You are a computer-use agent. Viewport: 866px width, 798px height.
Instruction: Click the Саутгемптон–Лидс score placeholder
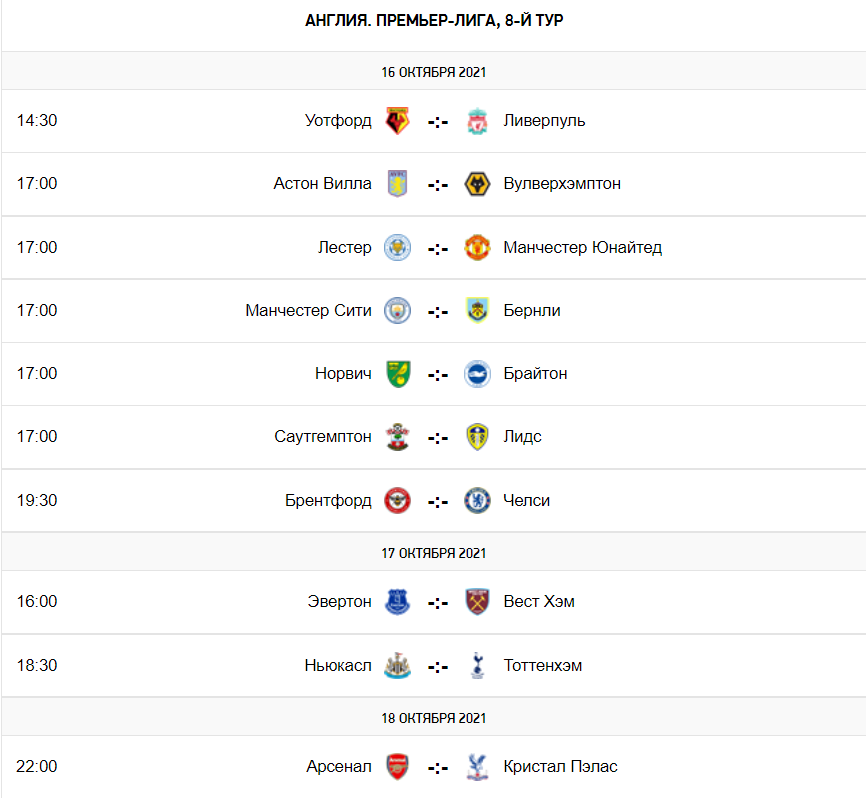[437, 437]
